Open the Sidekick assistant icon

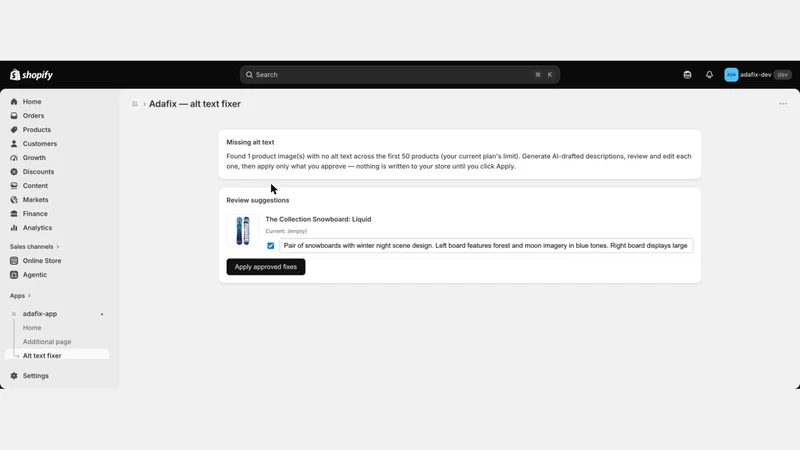coord(687,74)
